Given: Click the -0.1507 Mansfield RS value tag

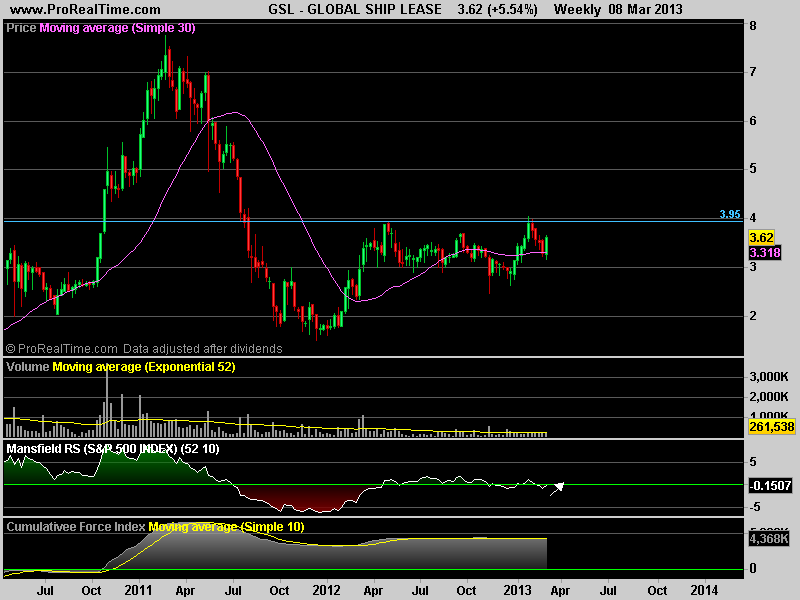Looking at the screenshot, I should pyautogui.click(x=770, y=485).
